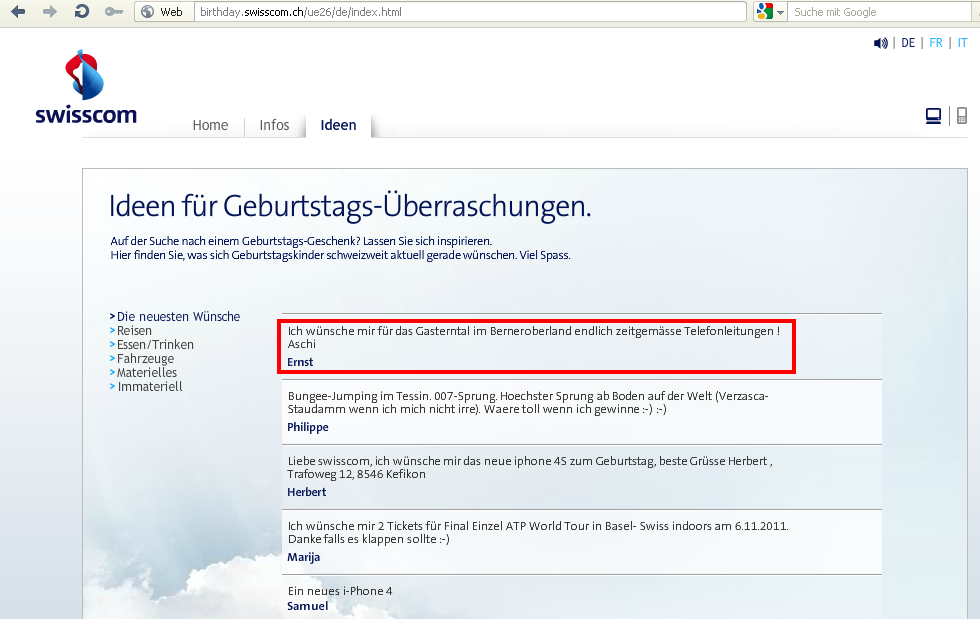Click the browser forward arrow

pyautogui.click(x=49, y=11)
